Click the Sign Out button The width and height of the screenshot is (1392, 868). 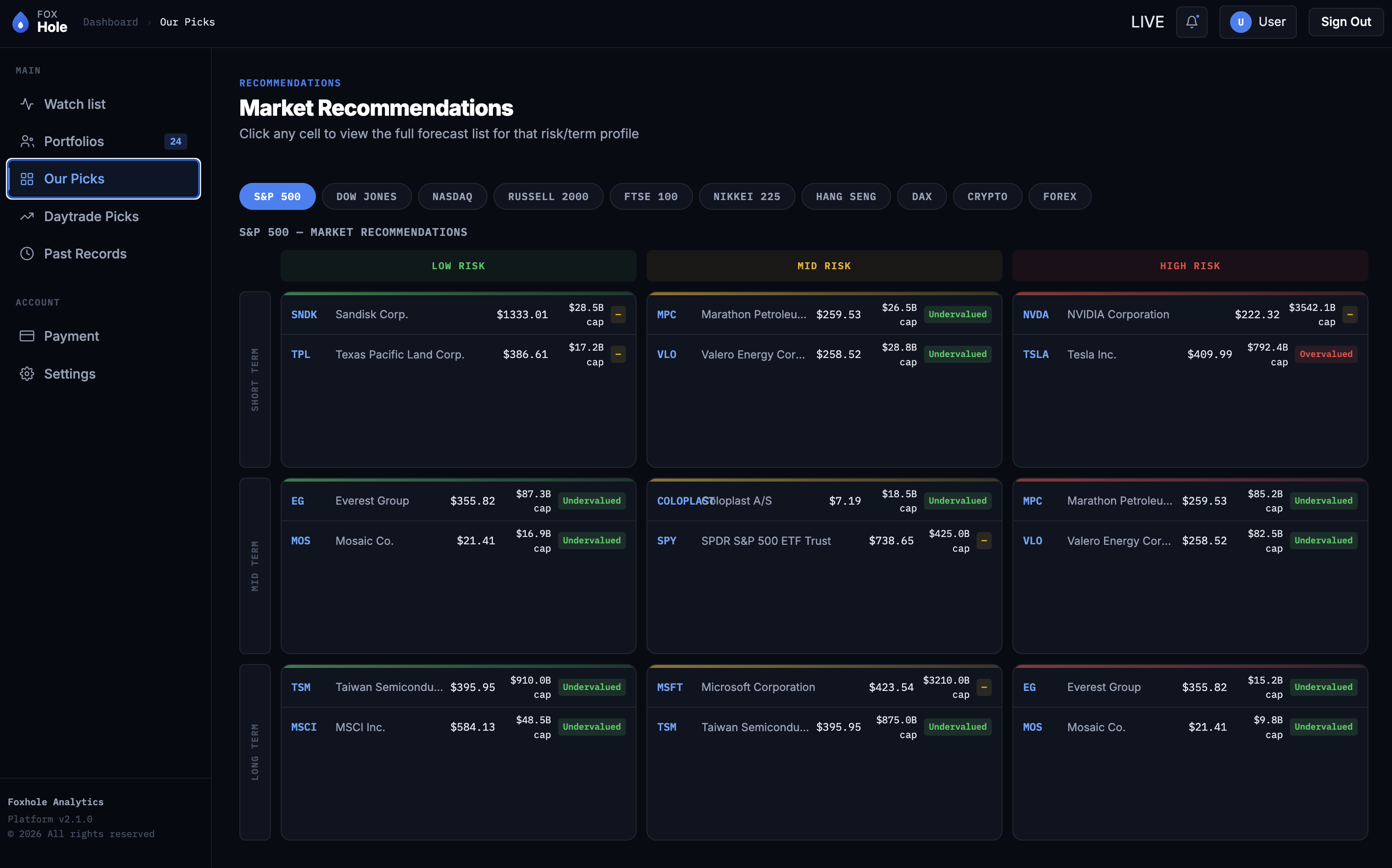coord(1345,22)
